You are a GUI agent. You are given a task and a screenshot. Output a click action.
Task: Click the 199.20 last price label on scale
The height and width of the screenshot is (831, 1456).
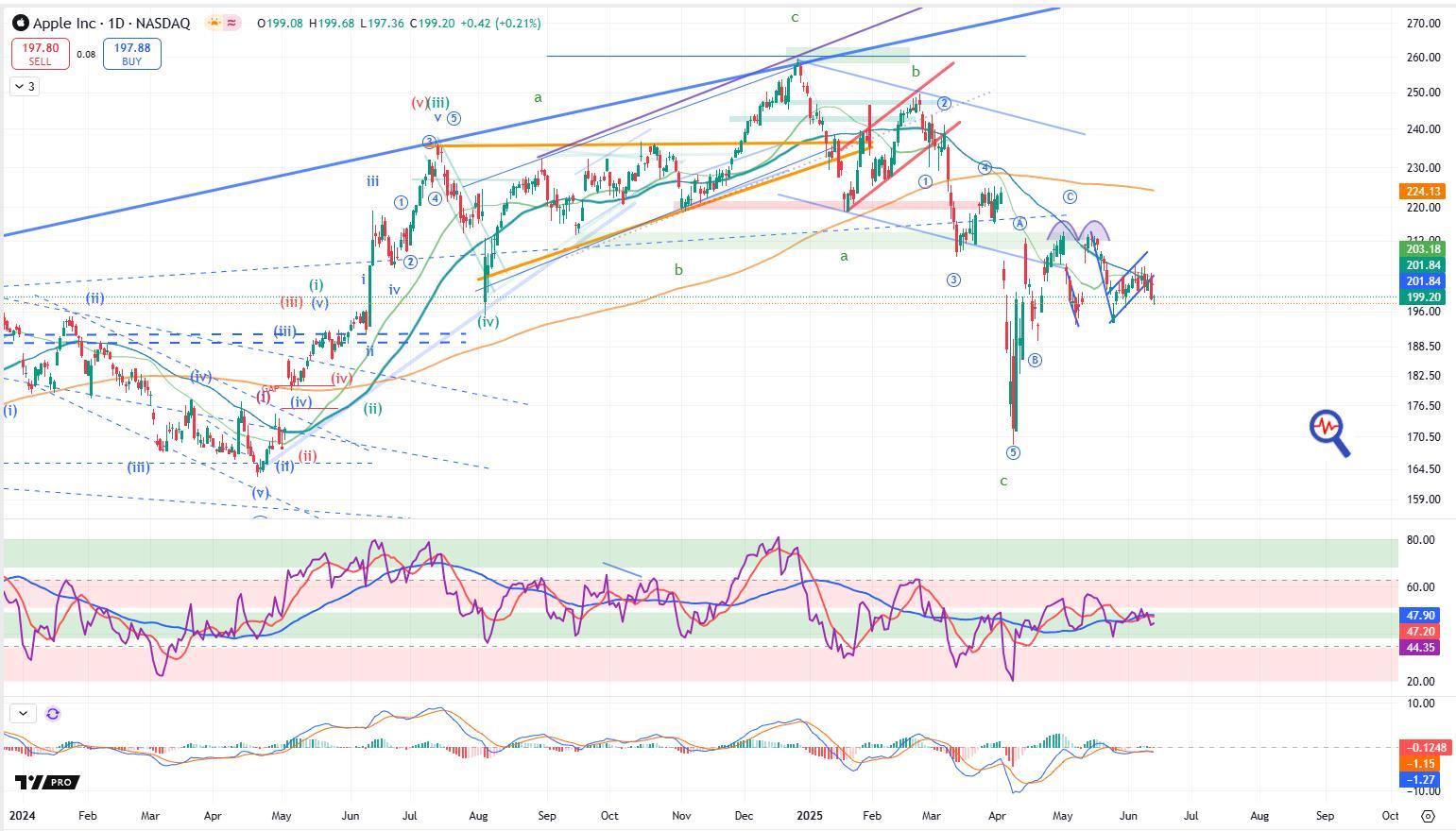[x=1422, y=297]
